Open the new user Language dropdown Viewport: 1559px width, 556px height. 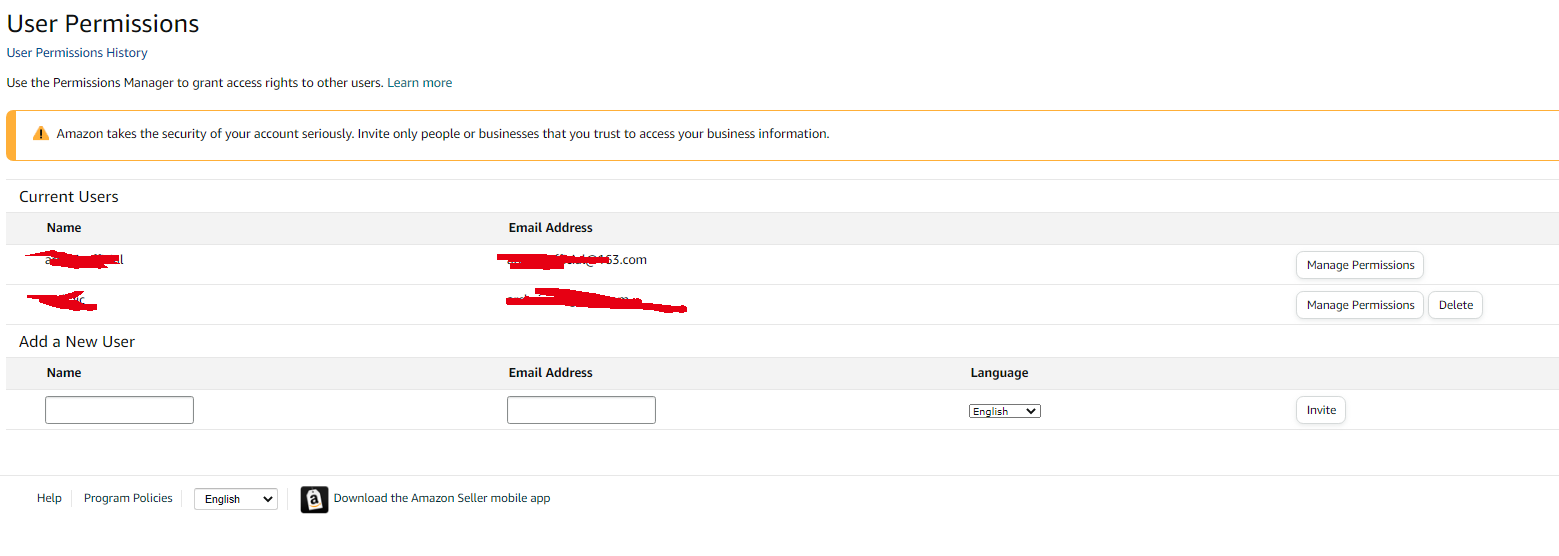point(1005,411)
